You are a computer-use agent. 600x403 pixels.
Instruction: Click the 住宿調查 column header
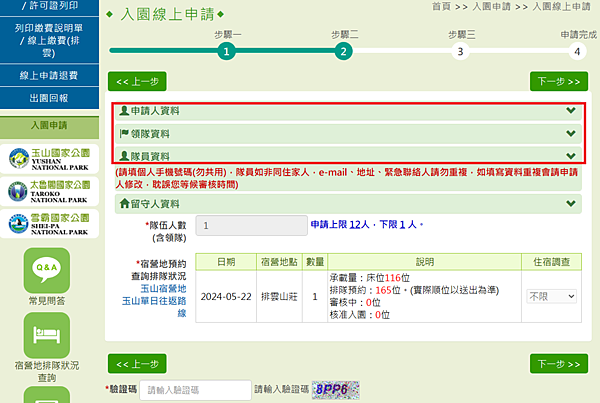551,262
